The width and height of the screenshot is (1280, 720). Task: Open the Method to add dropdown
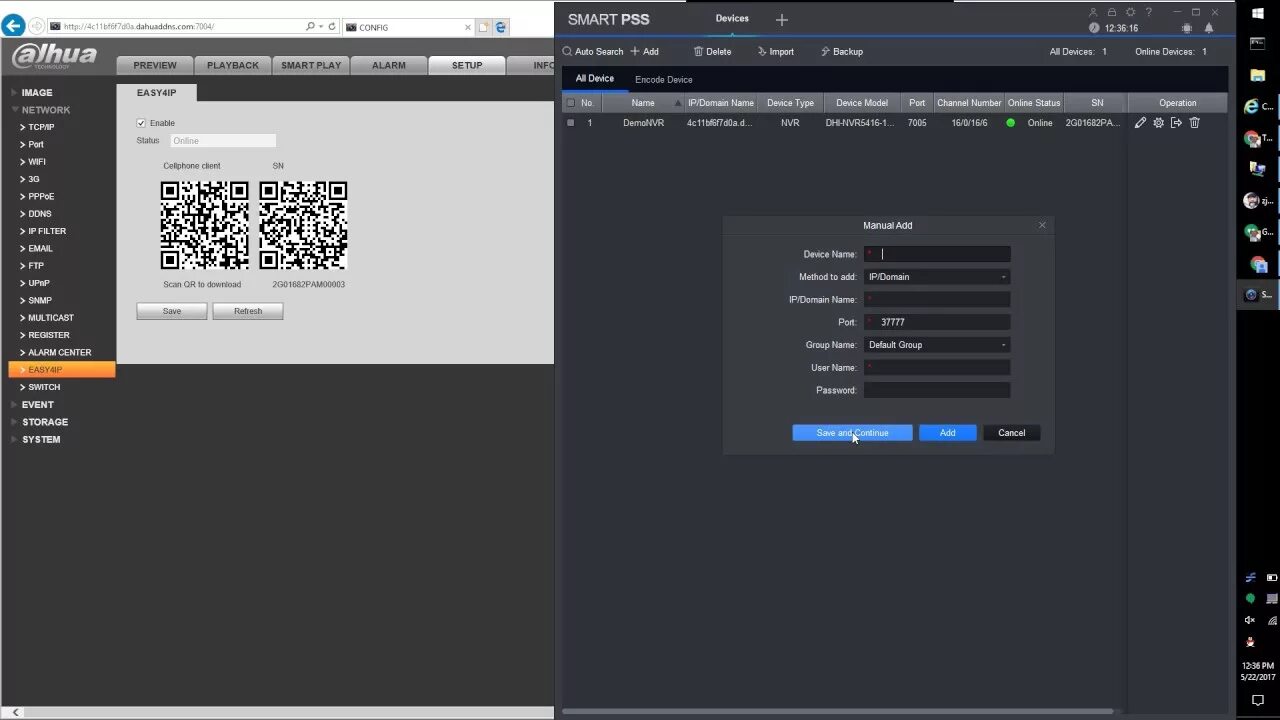click(937, 277)
